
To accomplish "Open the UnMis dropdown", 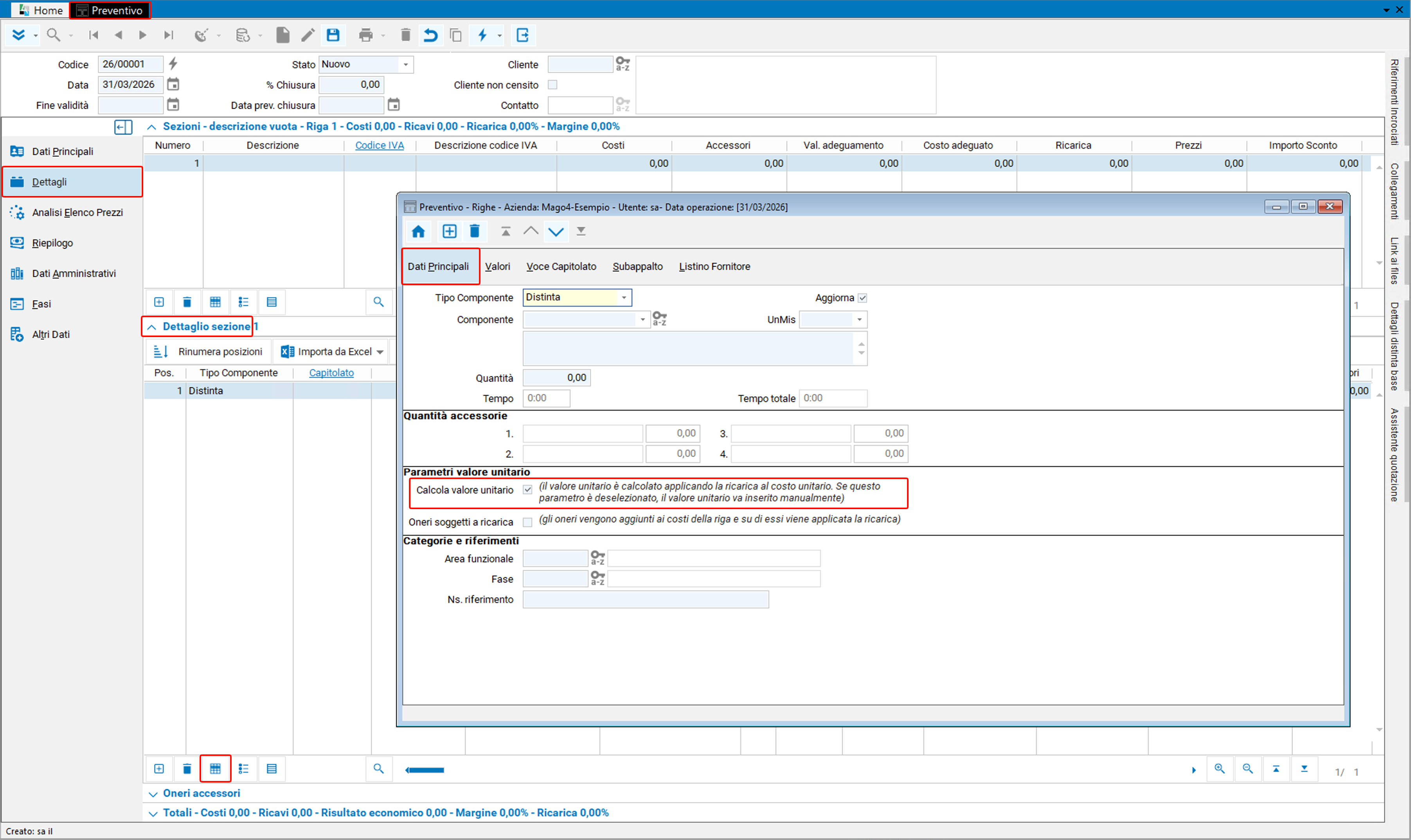I will (859, 319).
